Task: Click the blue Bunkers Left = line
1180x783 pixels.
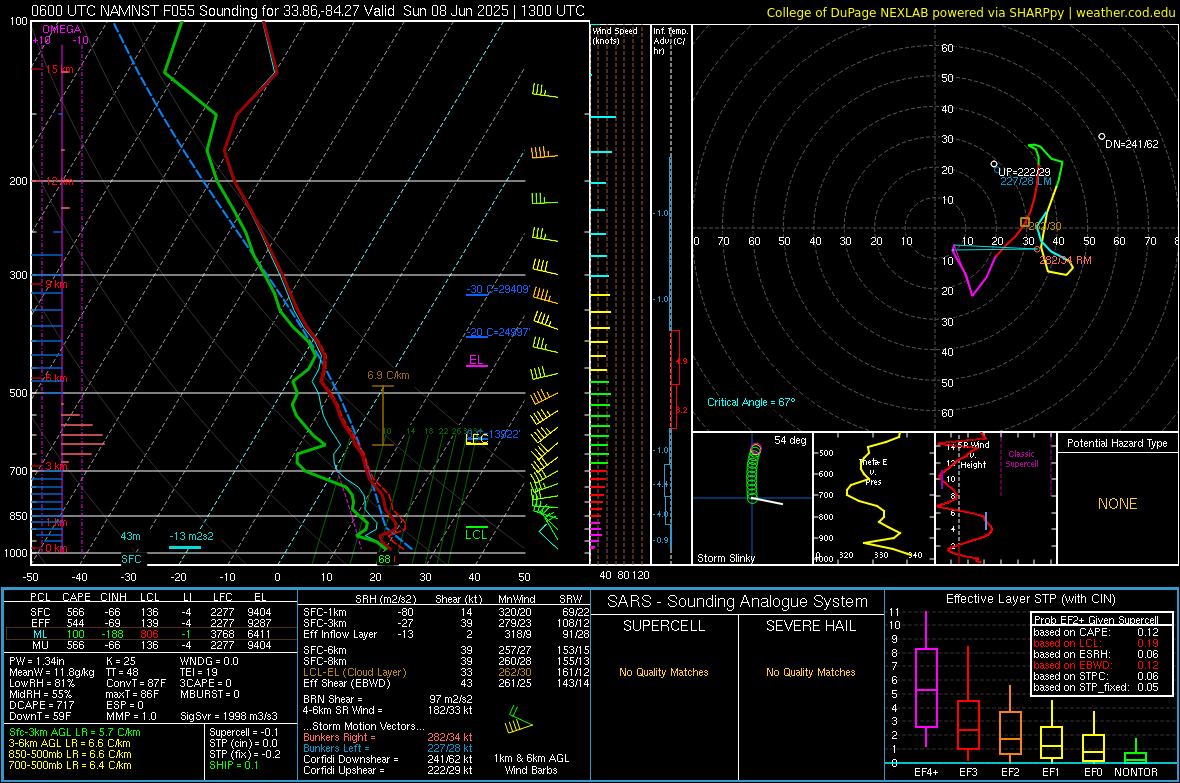Action: coord(388,748)
